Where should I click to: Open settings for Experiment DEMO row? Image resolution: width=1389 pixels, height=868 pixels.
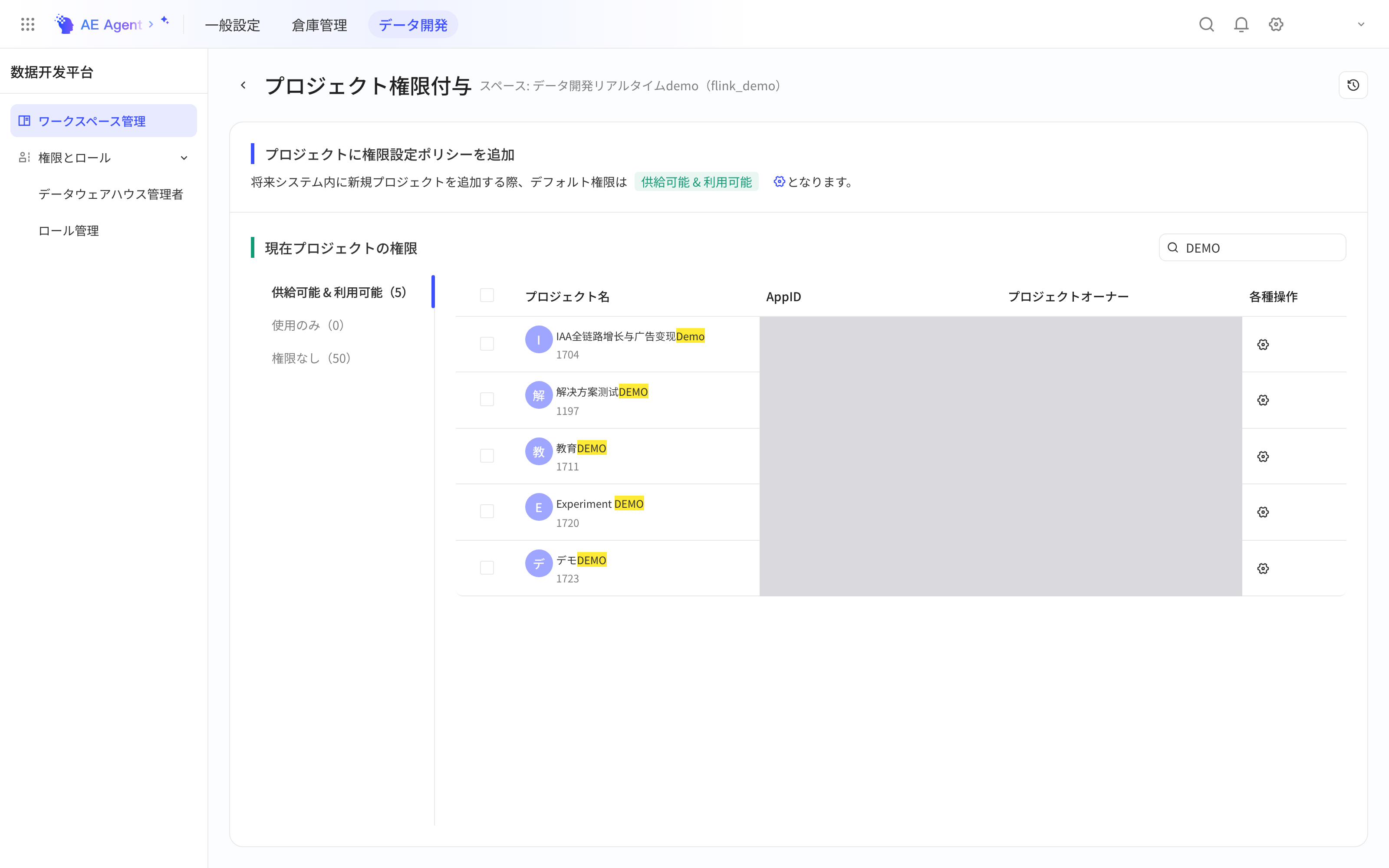pyautogui.click(x=1263, y=512)
